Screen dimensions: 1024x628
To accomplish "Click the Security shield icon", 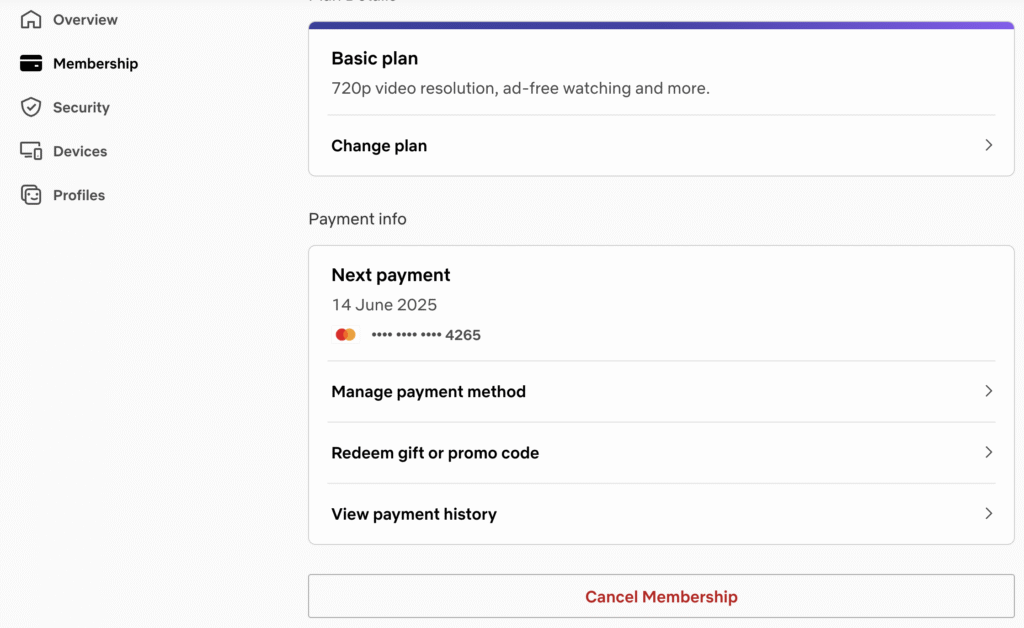I will (x=31, y=107).
